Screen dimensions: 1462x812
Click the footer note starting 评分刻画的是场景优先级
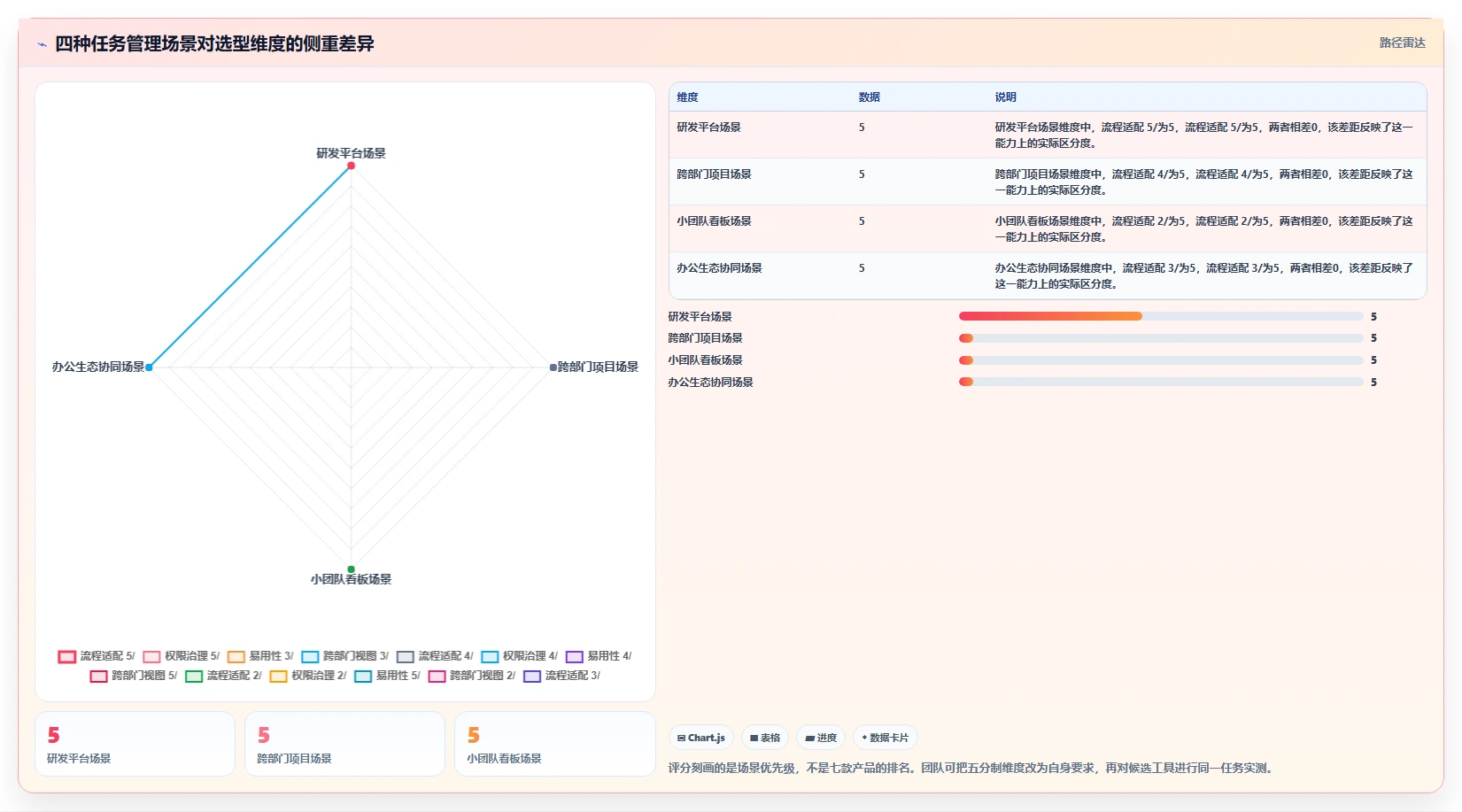point(972,769)
